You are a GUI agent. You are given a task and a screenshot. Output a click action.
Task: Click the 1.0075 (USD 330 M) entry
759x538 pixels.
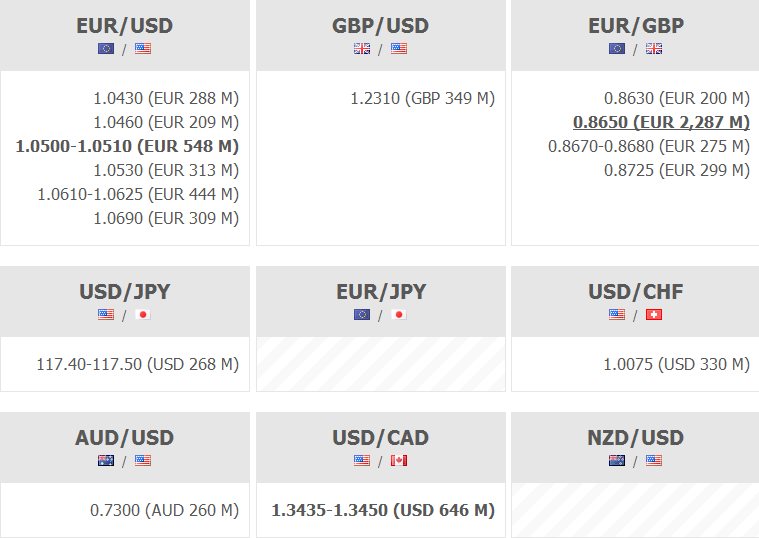[676, 364]
